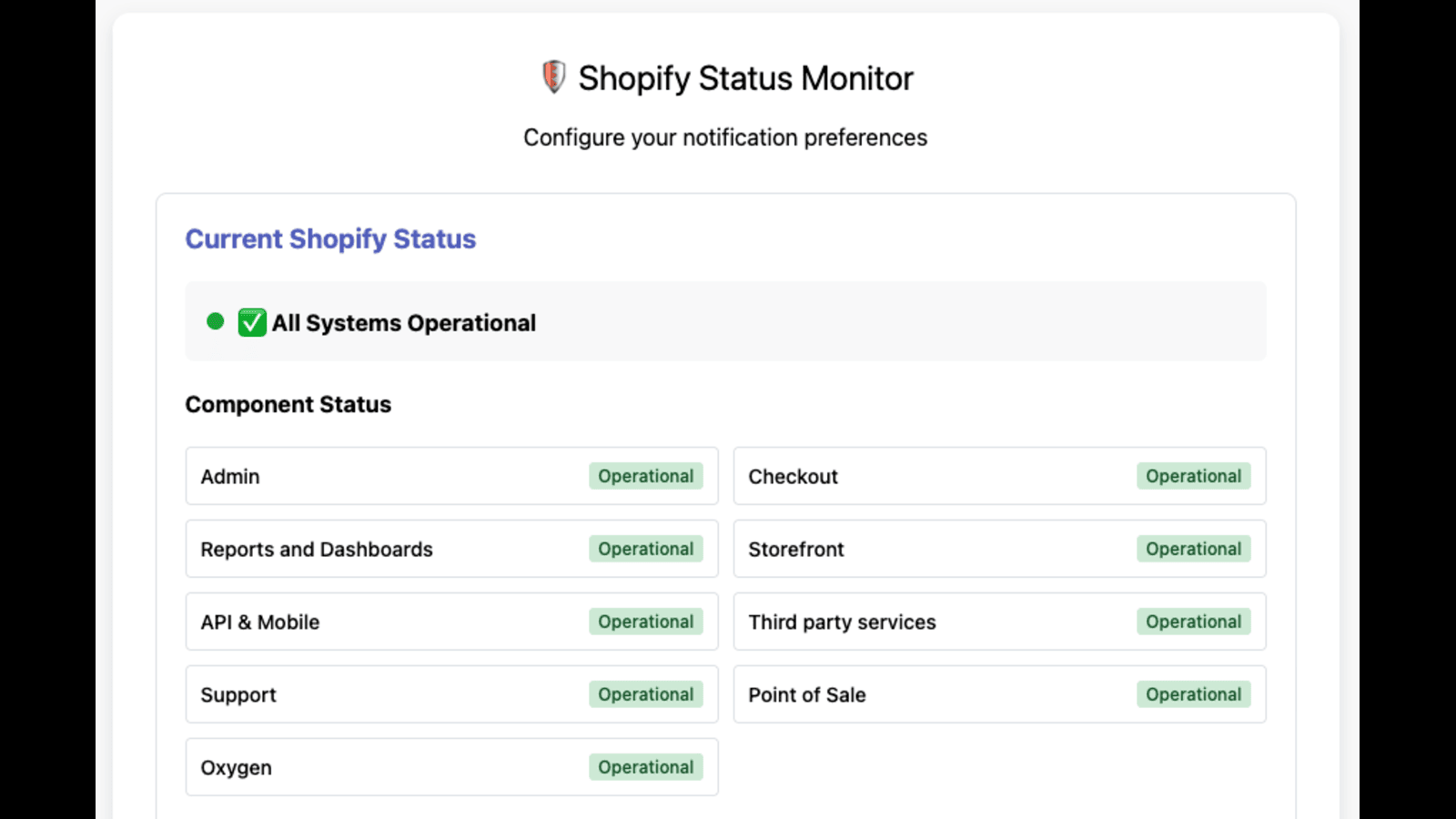Click the Operational badge for Checkout

[x=1194, y=476]
